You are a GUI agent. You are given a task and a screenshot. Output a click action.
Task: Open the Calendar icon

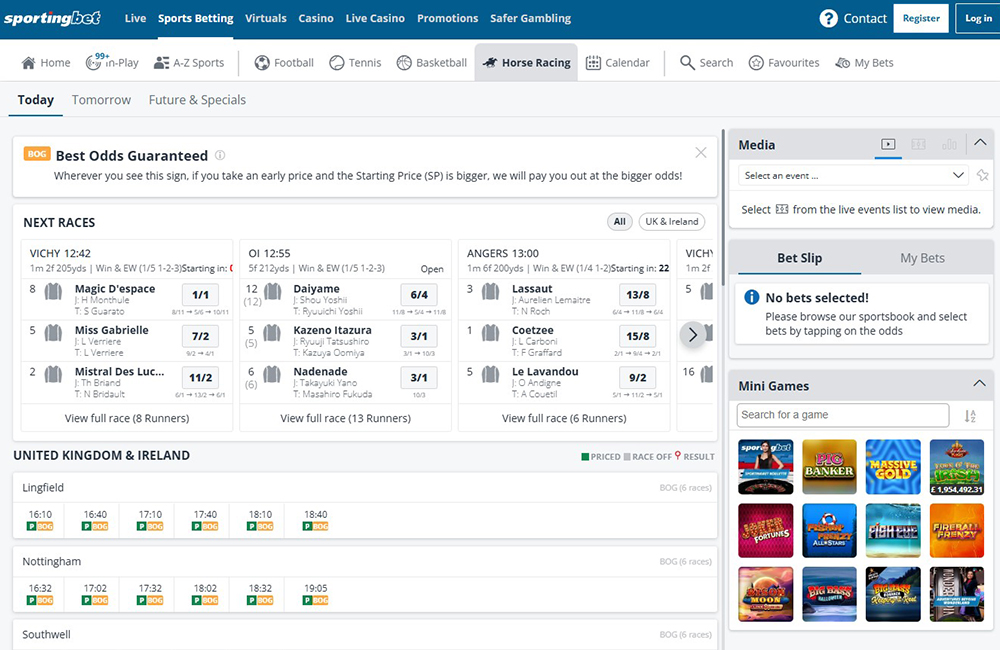point(593,63)
